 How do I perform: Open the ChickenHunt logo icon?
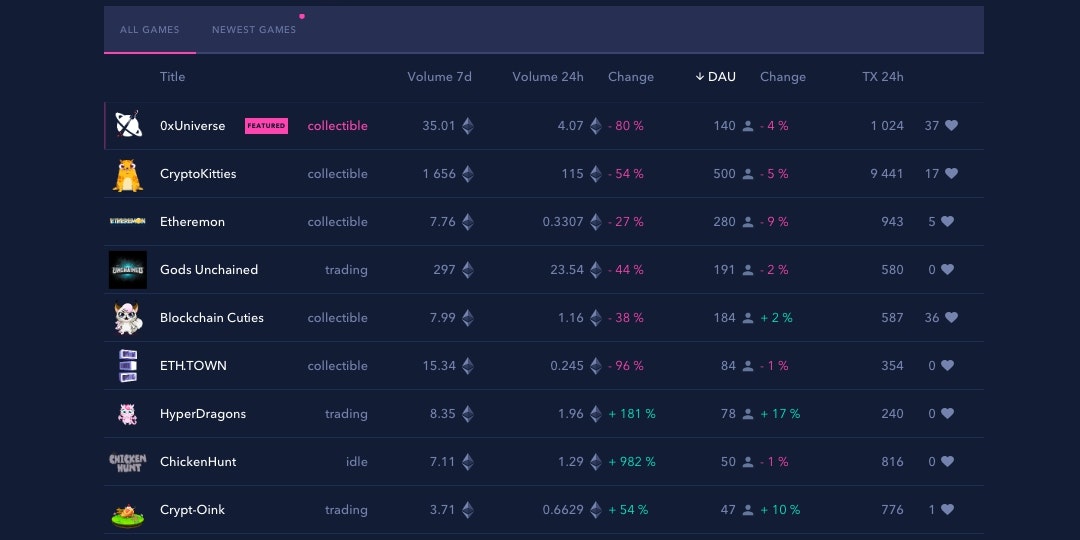(x=128, y=461)
